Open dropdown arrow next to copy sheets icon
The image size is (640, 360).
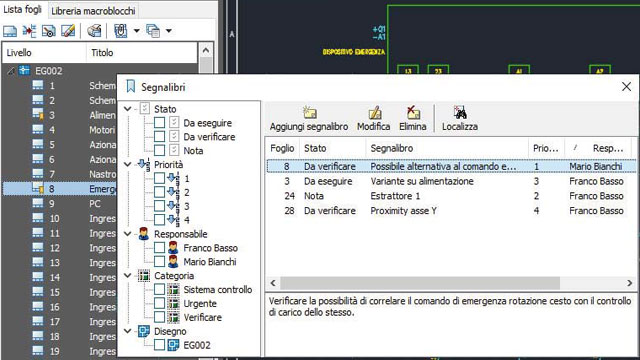coord(169,31)
